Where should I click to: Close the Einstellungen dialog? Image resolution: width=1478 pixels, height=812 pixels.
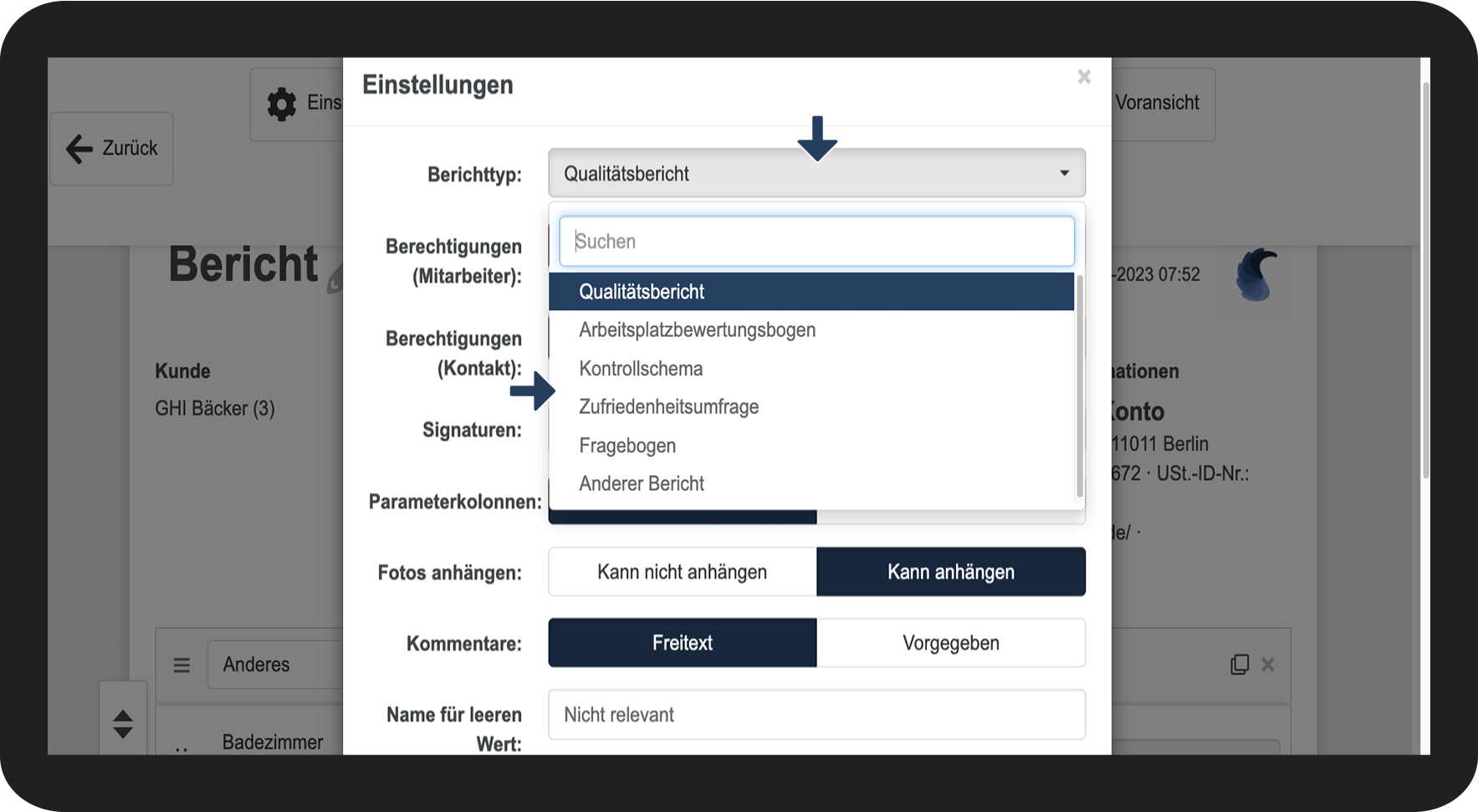pyautogui.click(x=1084, y=77)
